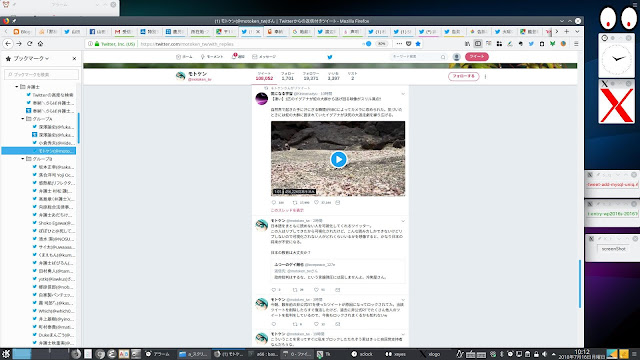Open profile more options three dots
The height and width of the screenshot is (360, 640).
pos(485,76)
